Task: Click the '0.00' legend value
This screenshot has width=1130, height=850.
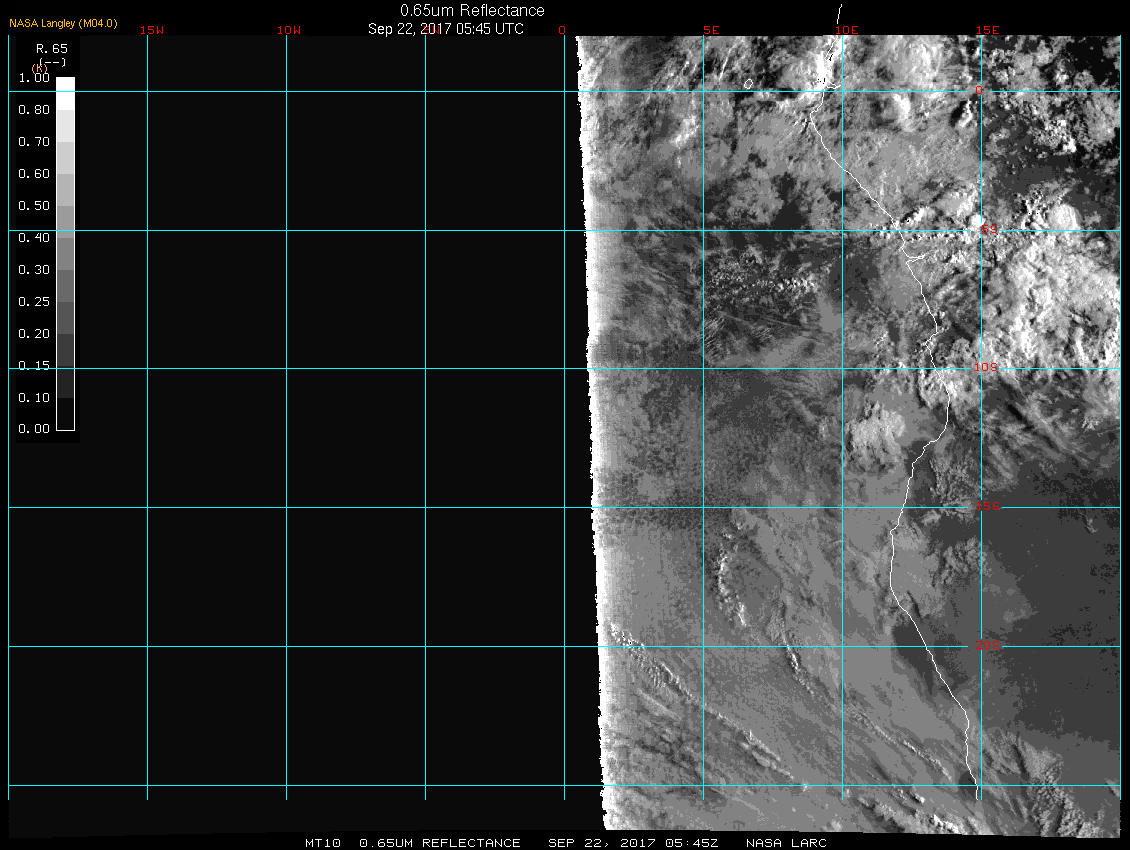Action: pos(34,428)
